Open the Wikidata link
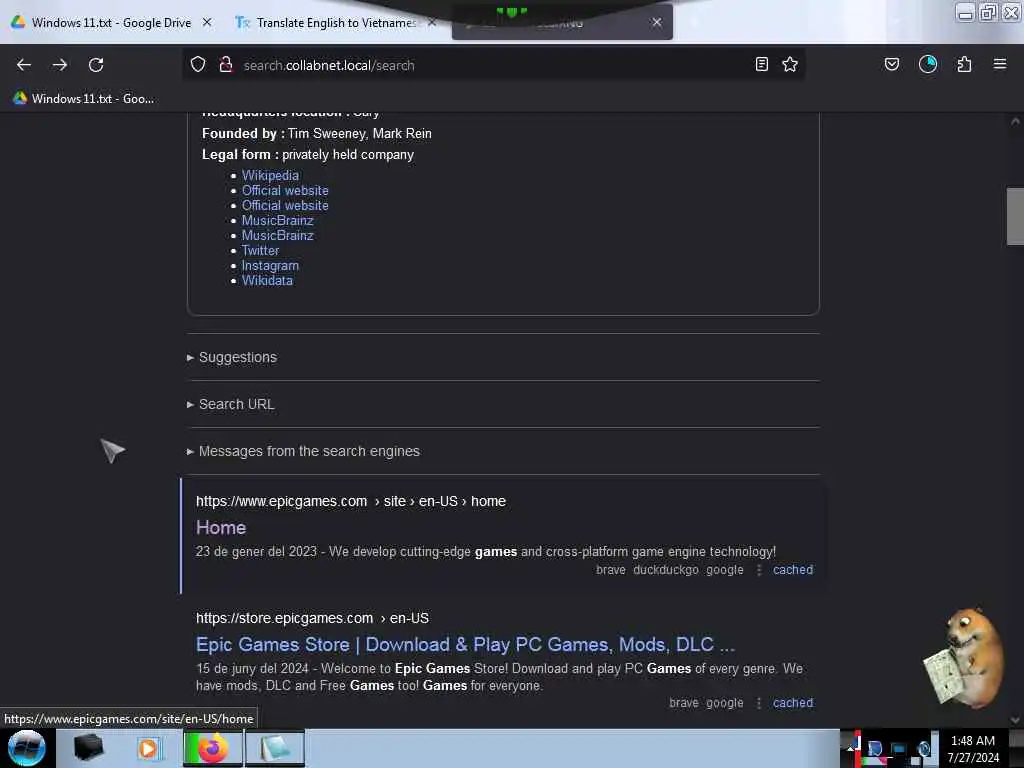Image resolution: width=1024 pixels, height=768 pixels. pos(267,280)
